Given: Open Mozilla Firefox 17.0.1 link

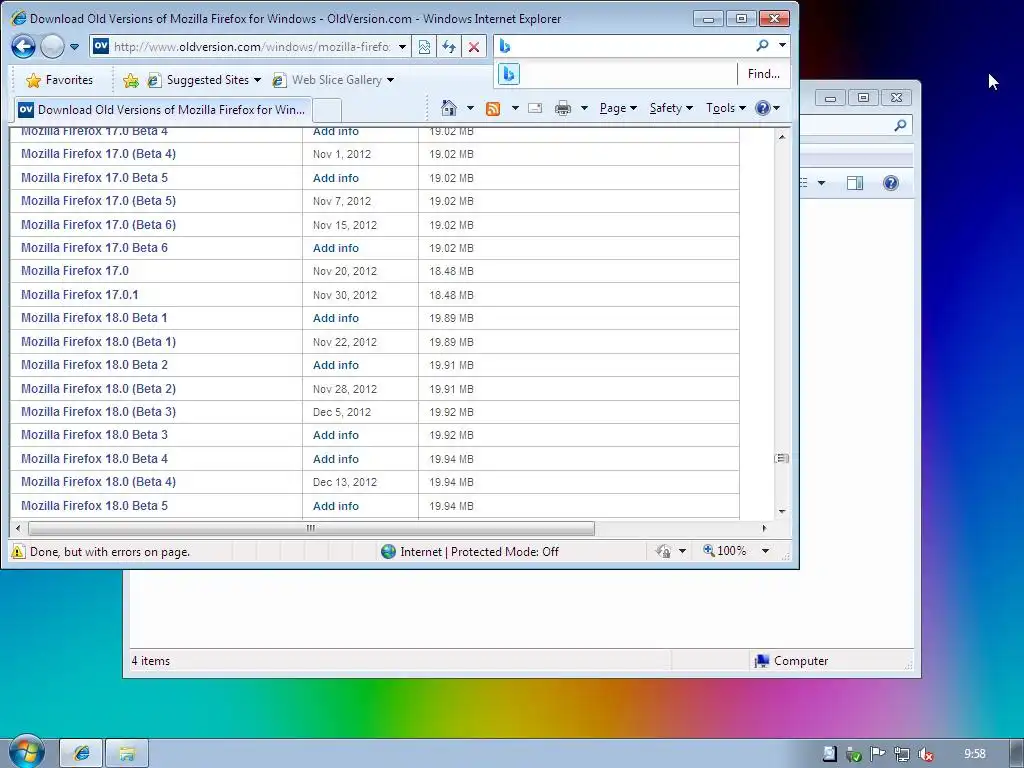Looking at the screenshot, I should coord(80,295).
